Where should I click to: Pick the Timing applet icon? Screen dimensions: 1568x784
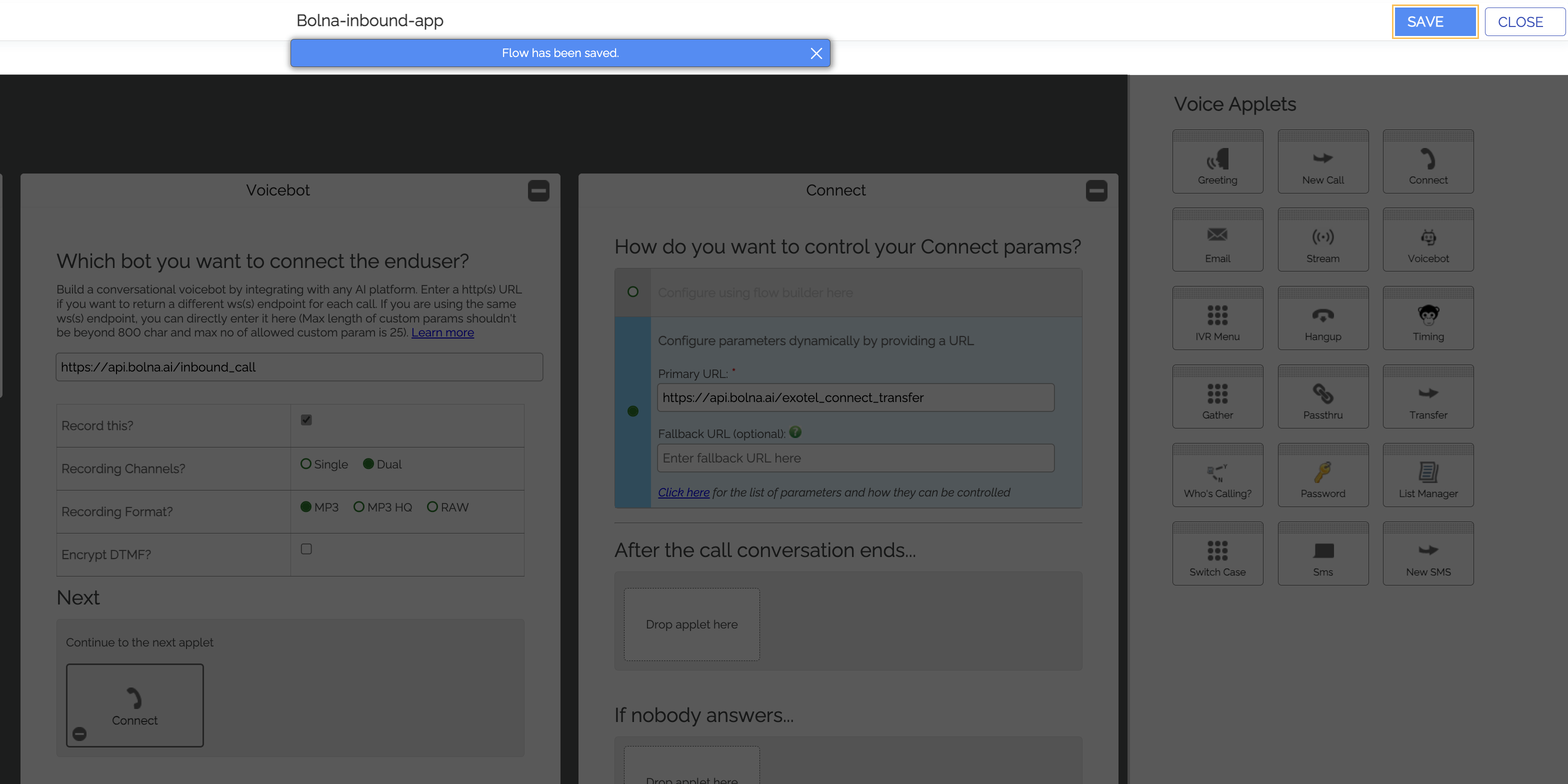pyautogui.click(x=1428, y=317)
